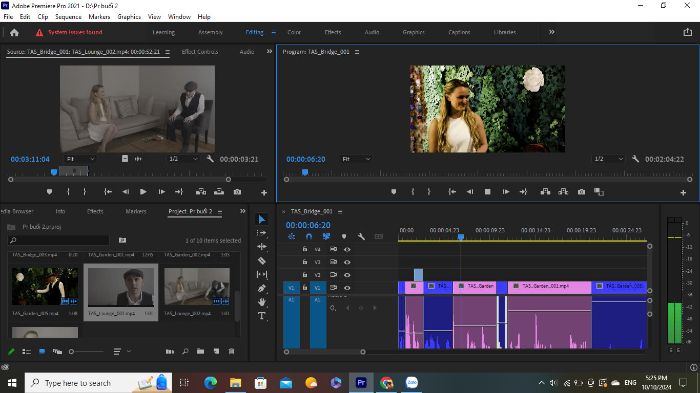Toggle V3 track output eye
The height and width of the screenshot is (393, 700).
pyautogui.click(x=347, y=262)
